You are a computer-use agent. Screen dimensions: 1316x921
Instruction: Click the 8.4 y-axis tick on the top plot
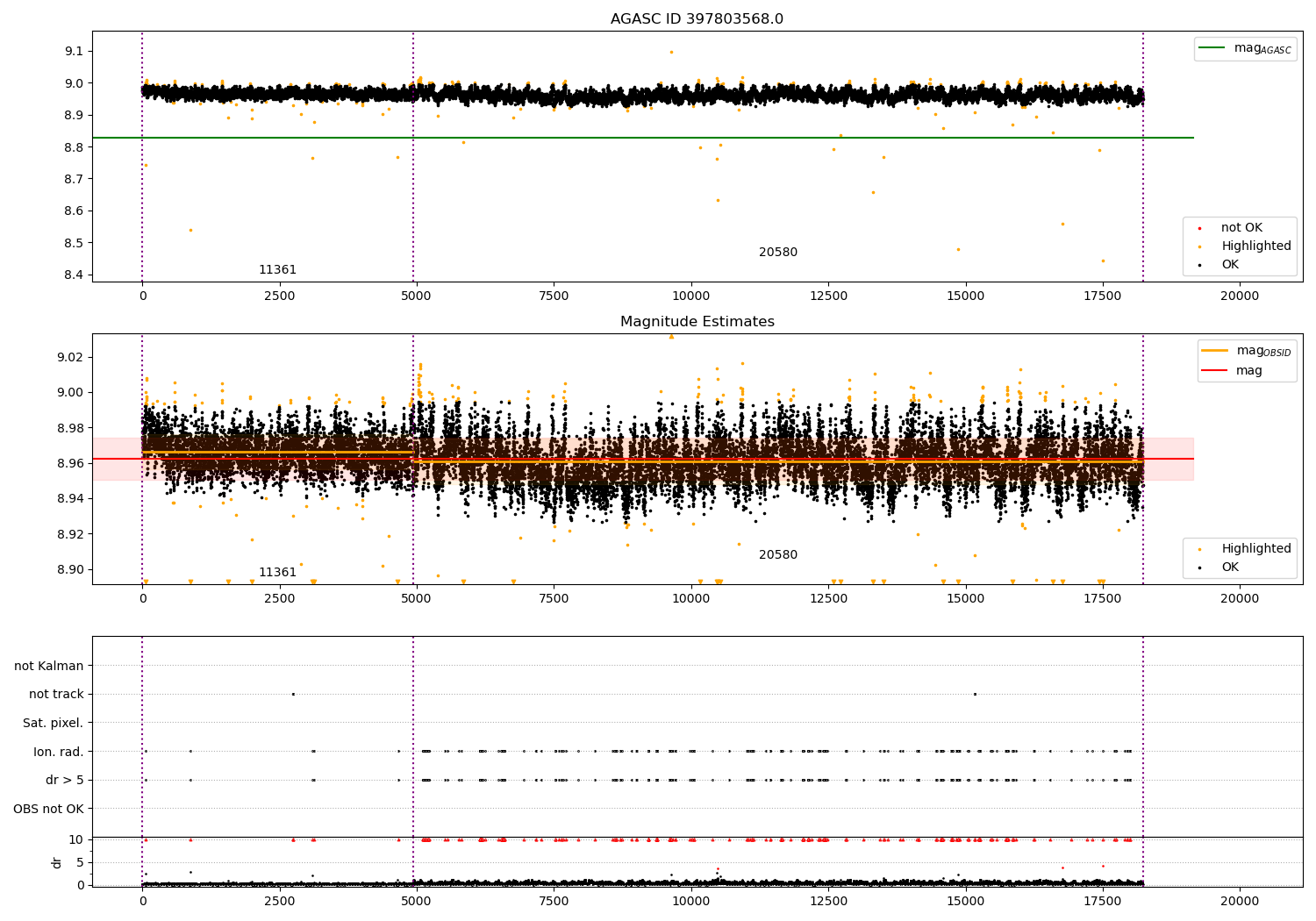click(74, 275)
